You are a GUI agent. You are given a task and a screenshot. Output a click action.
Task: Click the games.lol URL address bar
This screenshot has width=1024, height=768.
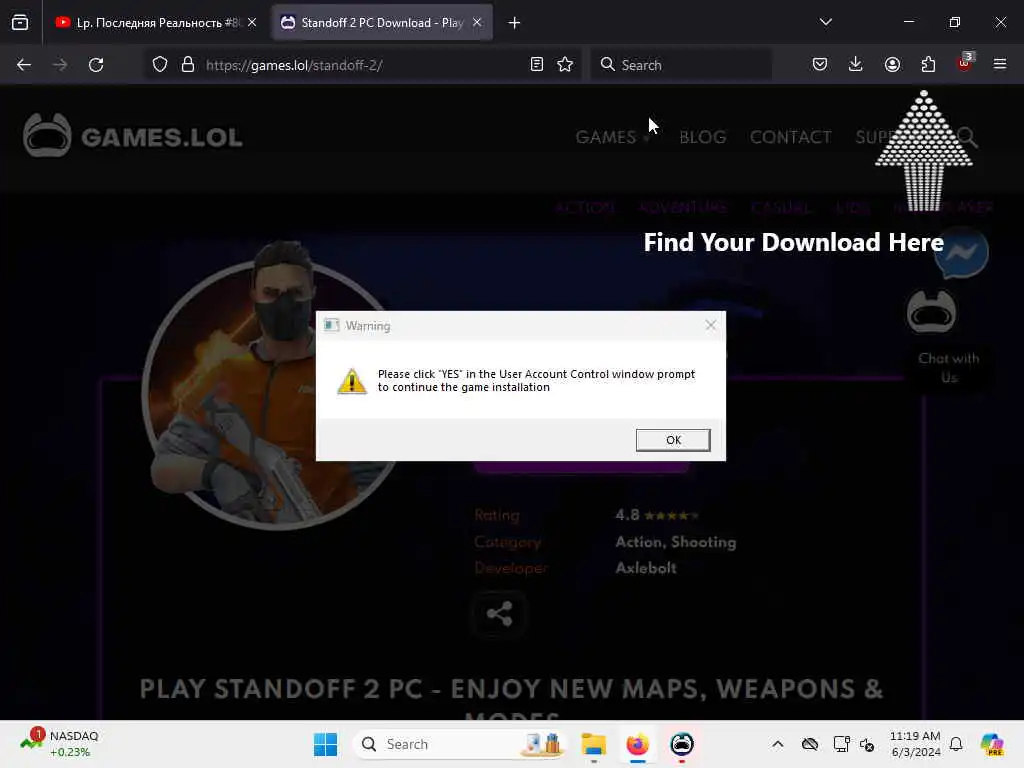362,65
